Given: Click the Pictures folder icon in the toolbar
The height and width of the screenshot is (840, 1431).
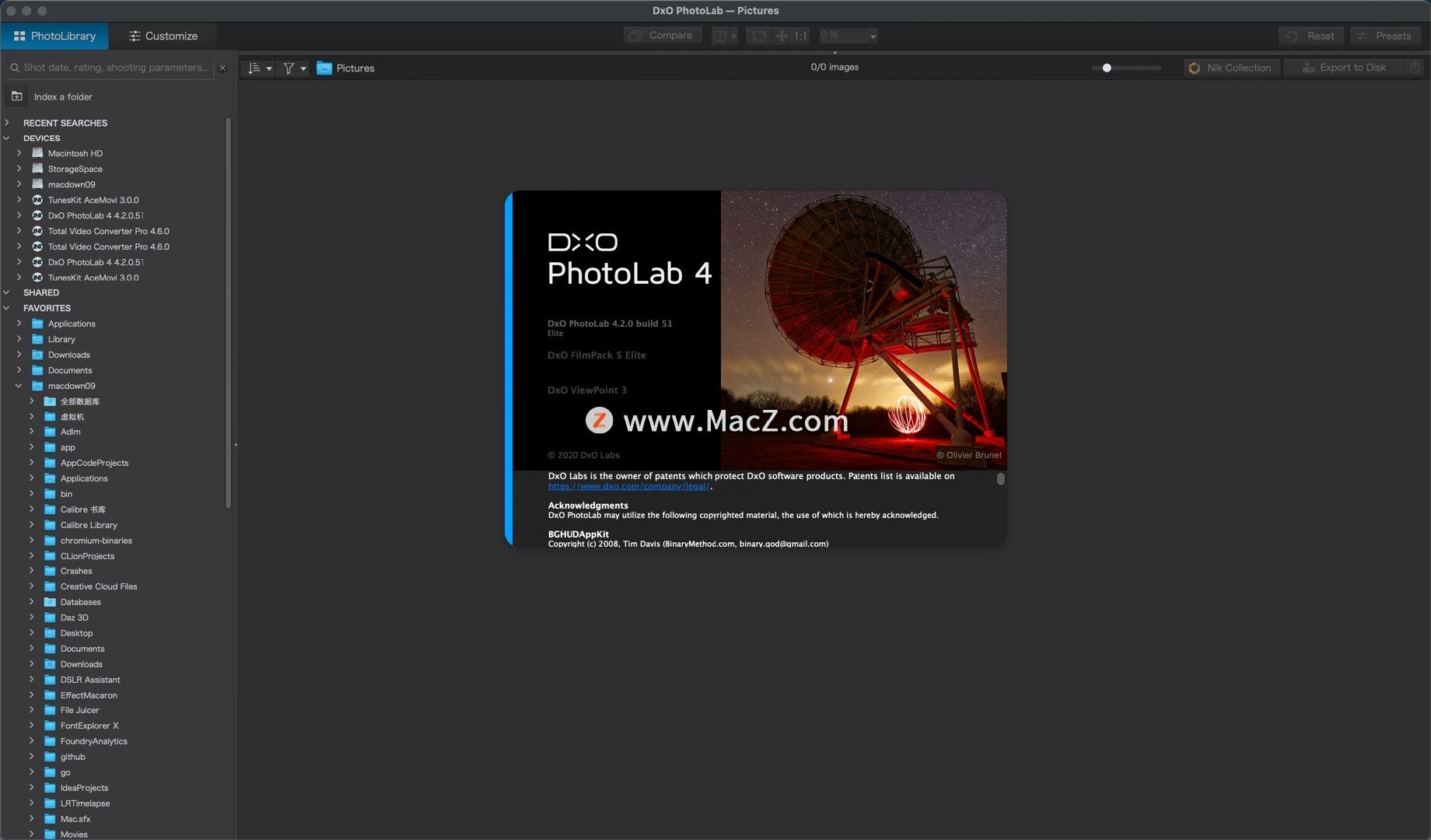Looking at the screenshot, I should 324,68.
